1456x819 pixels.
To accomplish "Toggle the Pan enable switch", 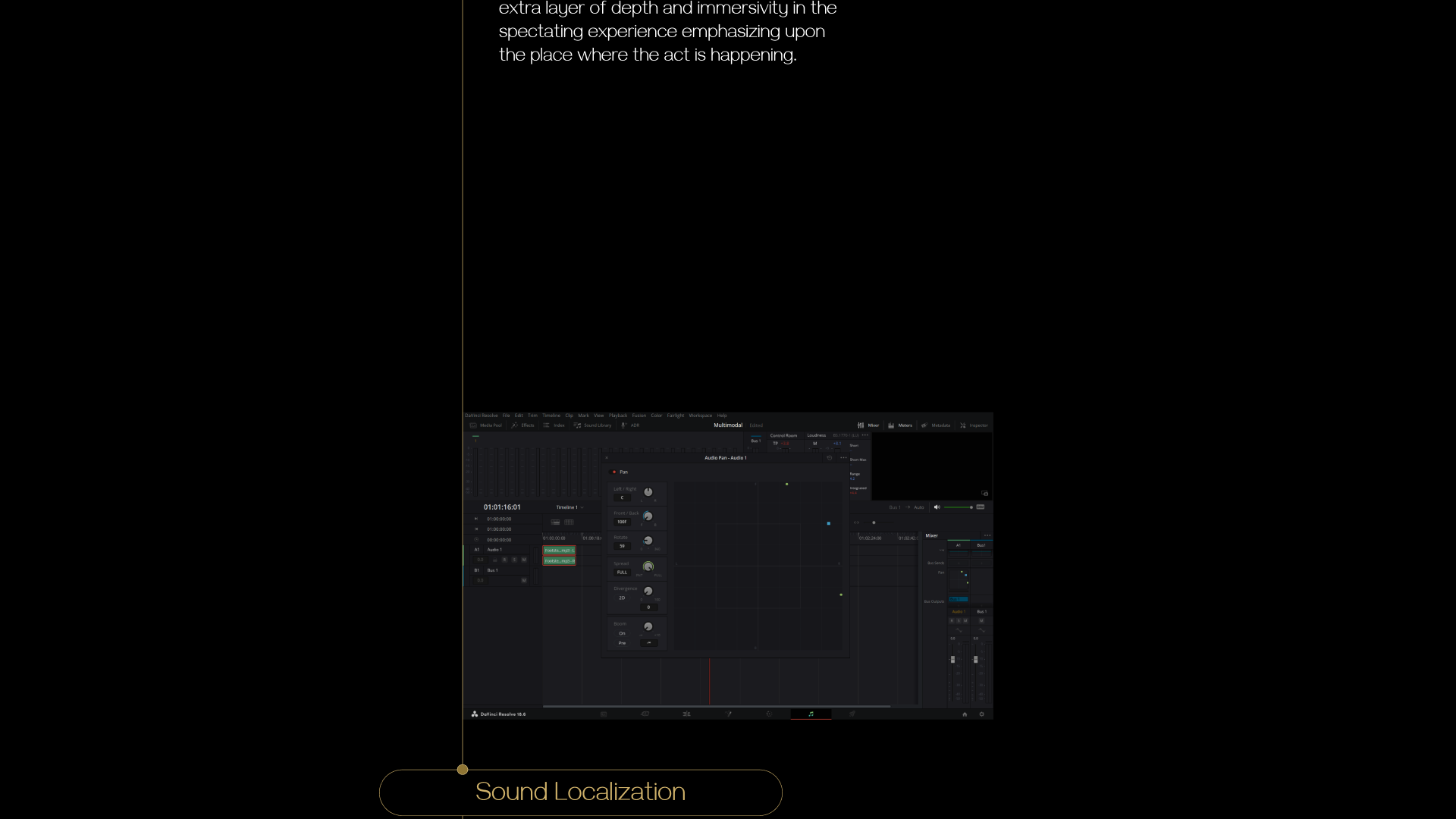I will 614,472.
